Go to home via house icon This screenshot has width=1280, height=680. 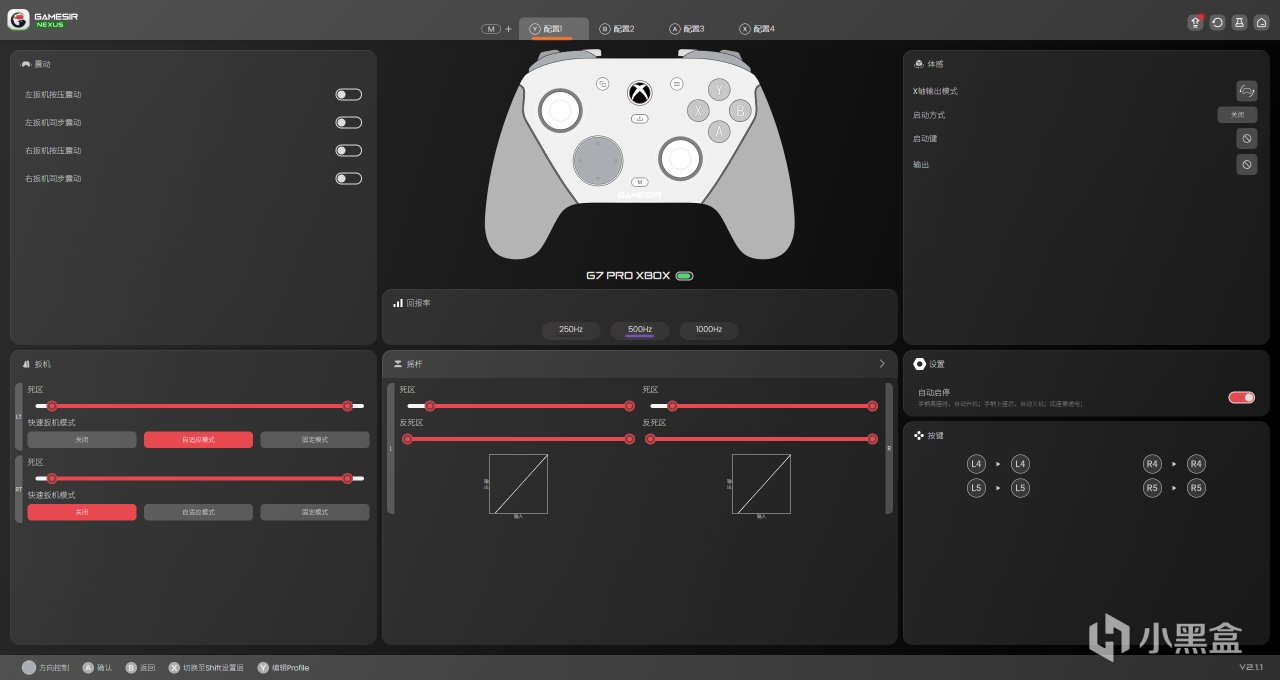point(1261,22)
